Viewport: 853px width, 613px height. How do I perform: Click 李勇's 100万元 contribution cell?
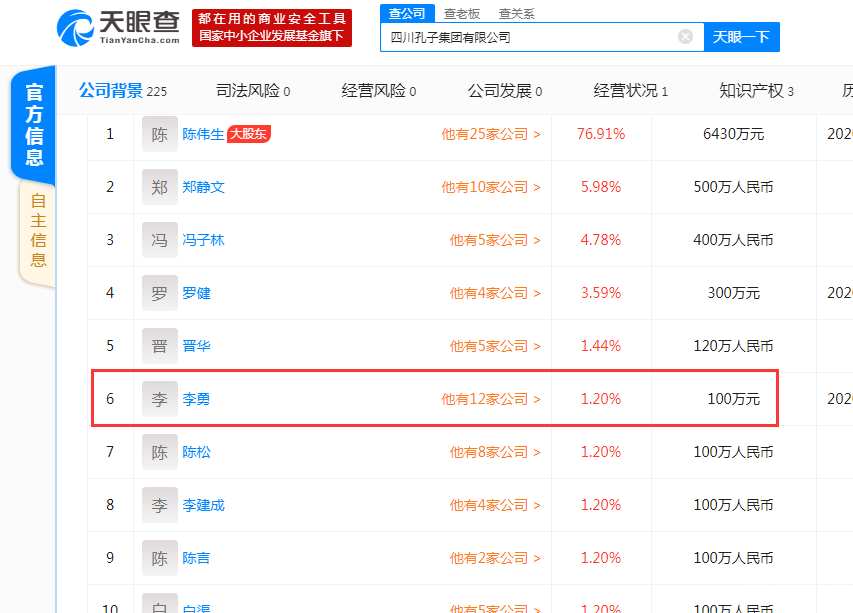(x=733, y=399)
